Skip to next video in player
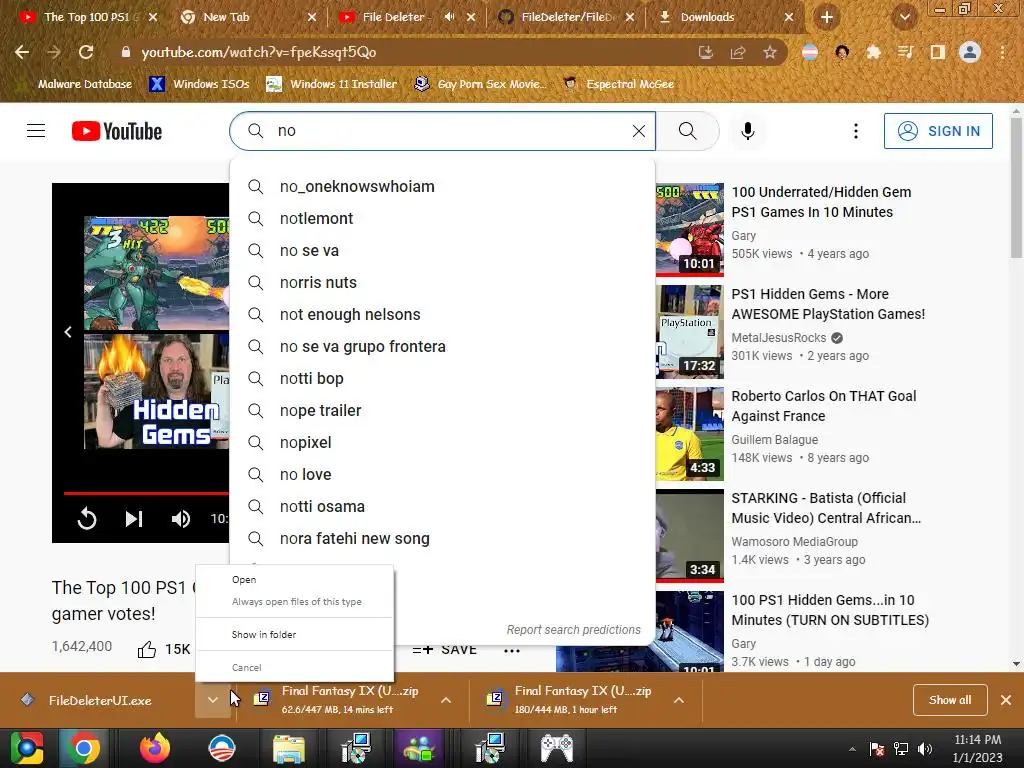 point(134,519)
